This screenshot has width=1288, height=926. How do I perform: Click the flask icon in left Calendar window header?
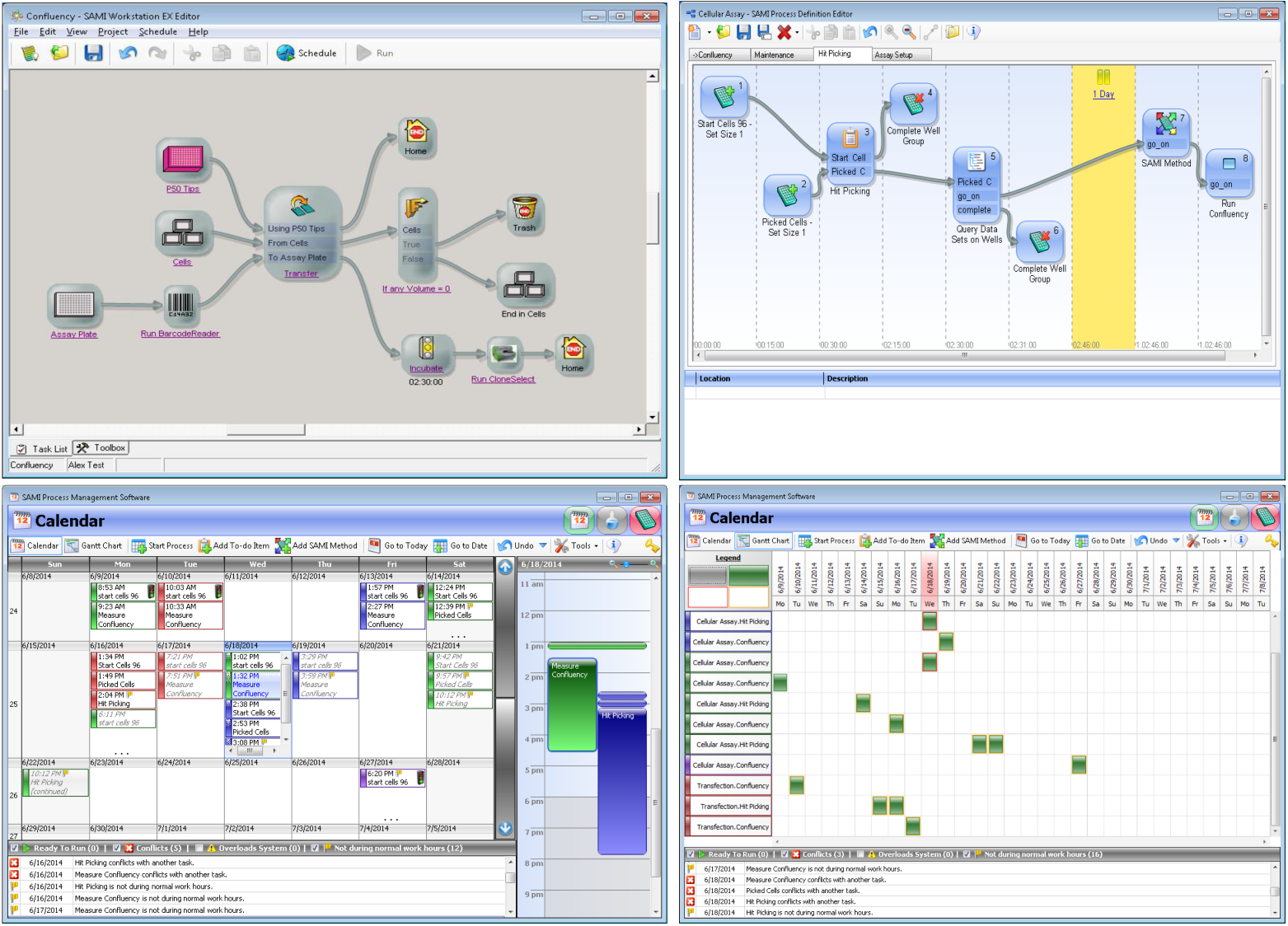click(611, 520)
